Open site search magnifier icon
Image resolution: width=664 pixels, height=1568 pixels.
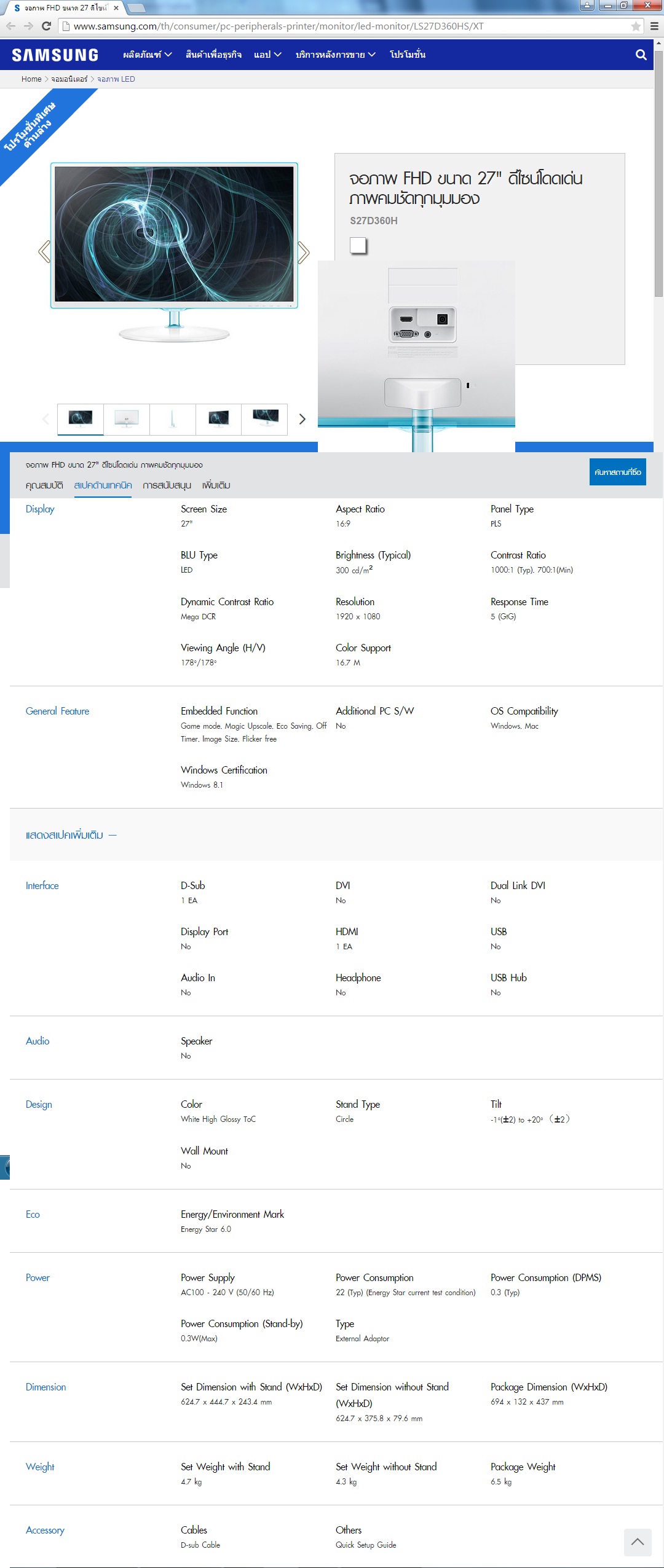[641, 55]
